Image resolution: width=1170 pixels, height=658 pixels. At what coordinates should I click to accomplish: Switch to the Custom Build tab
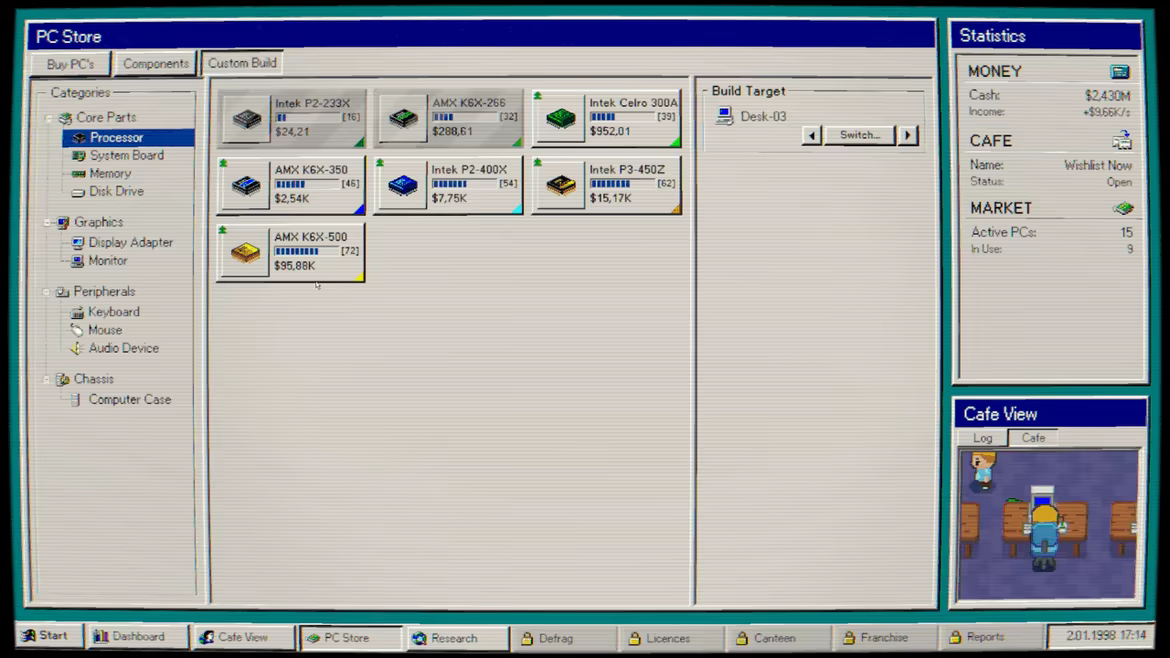pyautogui.click(x=242, y=63)
